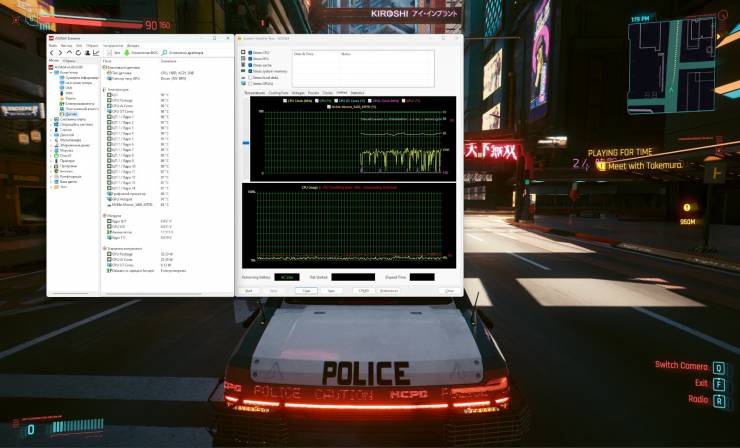Enable Stress GPU(s) checkbox
This screenshot has height=448, width=740.
250,84
